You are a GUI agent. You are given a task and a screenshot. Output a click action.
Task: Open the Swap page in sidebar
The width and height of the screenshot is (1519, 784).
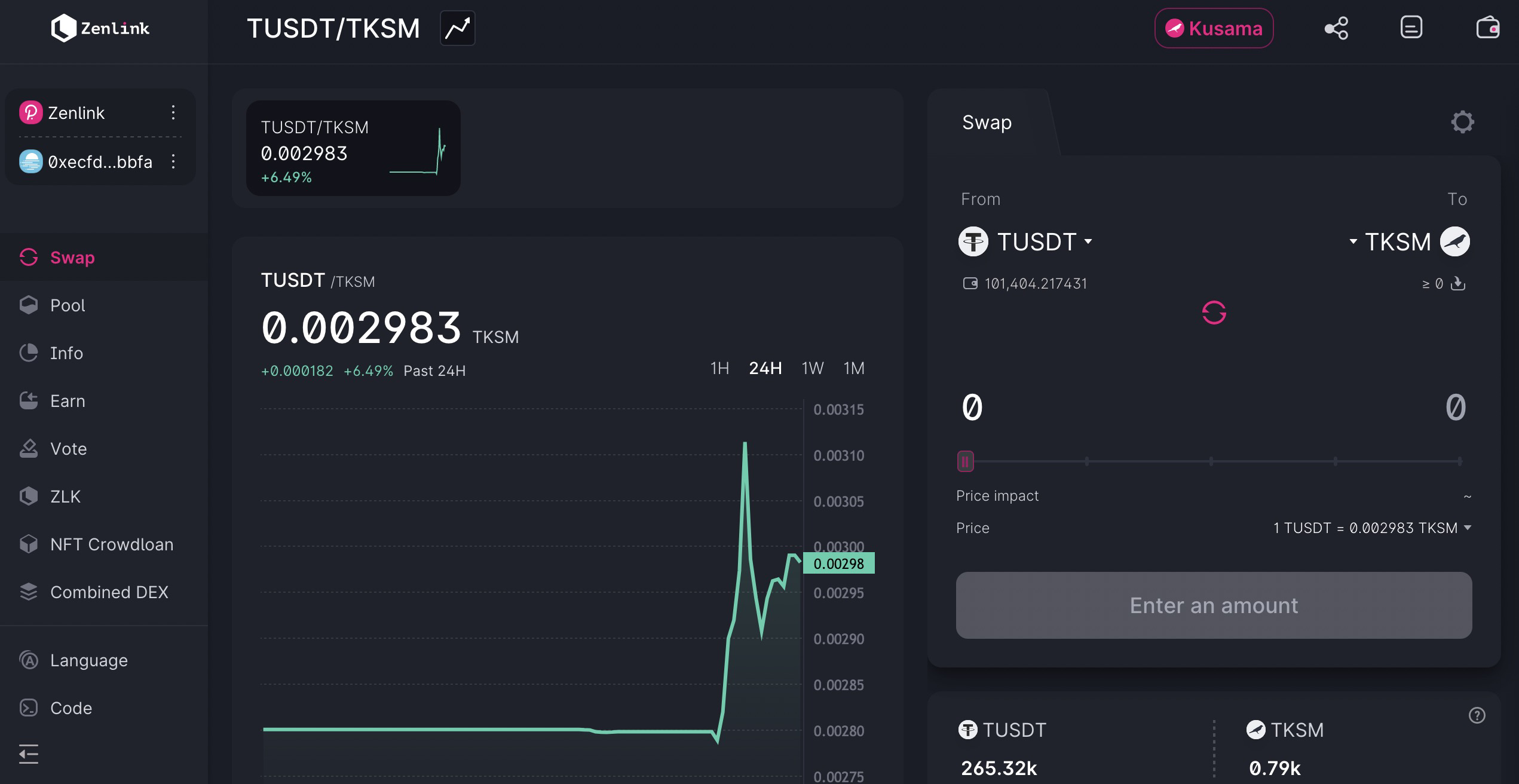click(104, 257)
